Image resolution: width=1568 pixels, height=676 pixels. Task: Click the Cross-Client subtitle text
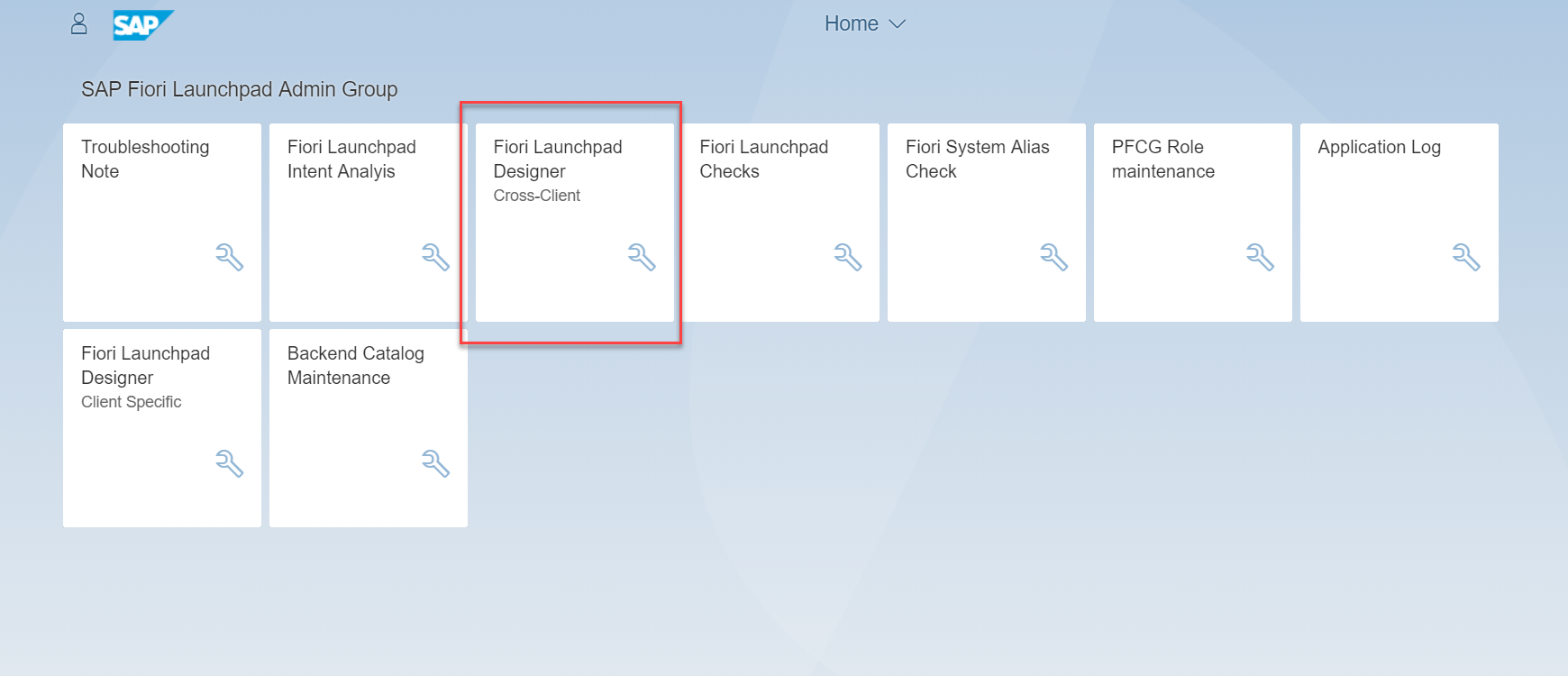pyautogui.click(x=537, y=196)
